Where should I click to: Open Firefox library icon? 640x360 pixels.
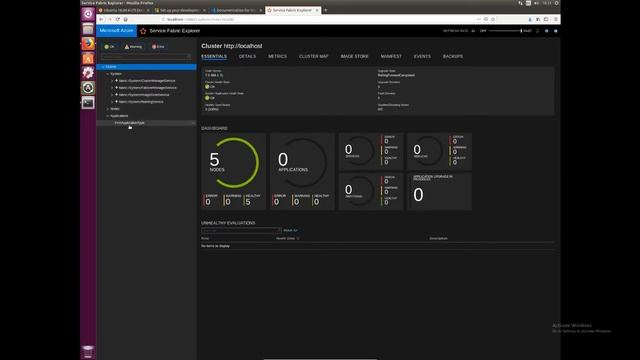pos(538,19)
